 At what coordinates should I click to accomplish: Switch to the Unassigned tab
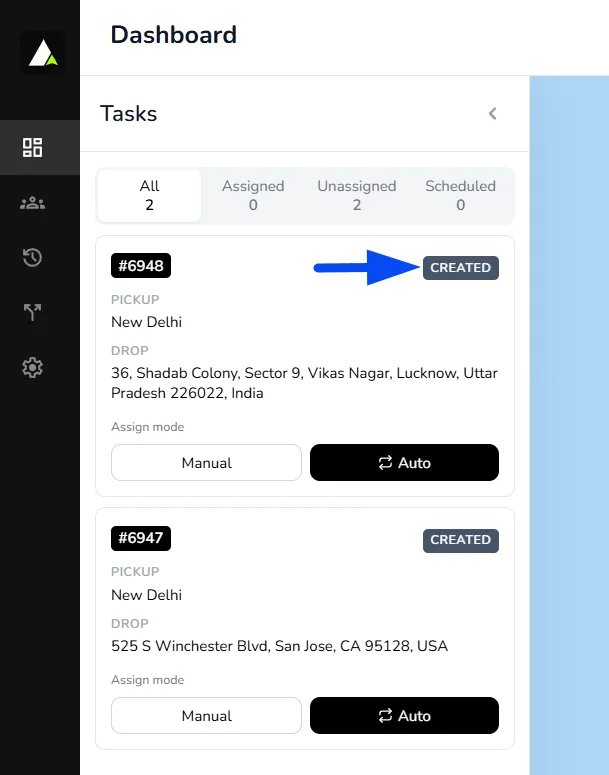(x=356, y=196)
